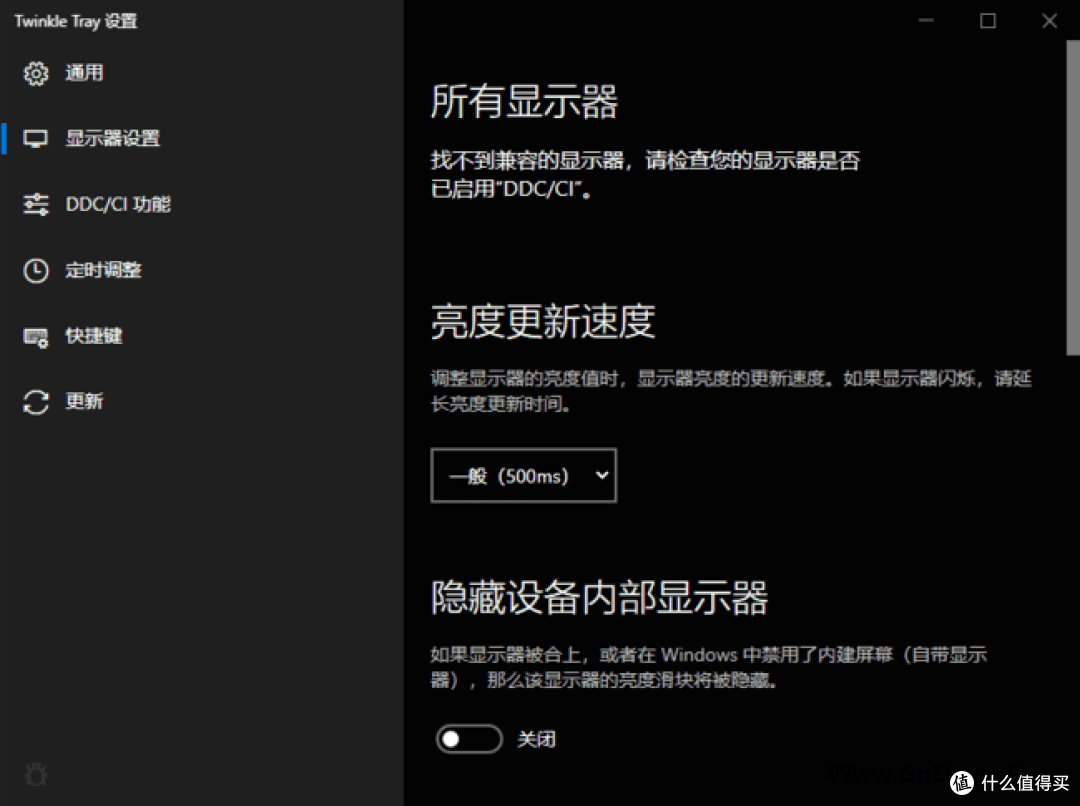Click the 亮度更新速度 heading
The image size is (1080, 806).
pos(543,322)
